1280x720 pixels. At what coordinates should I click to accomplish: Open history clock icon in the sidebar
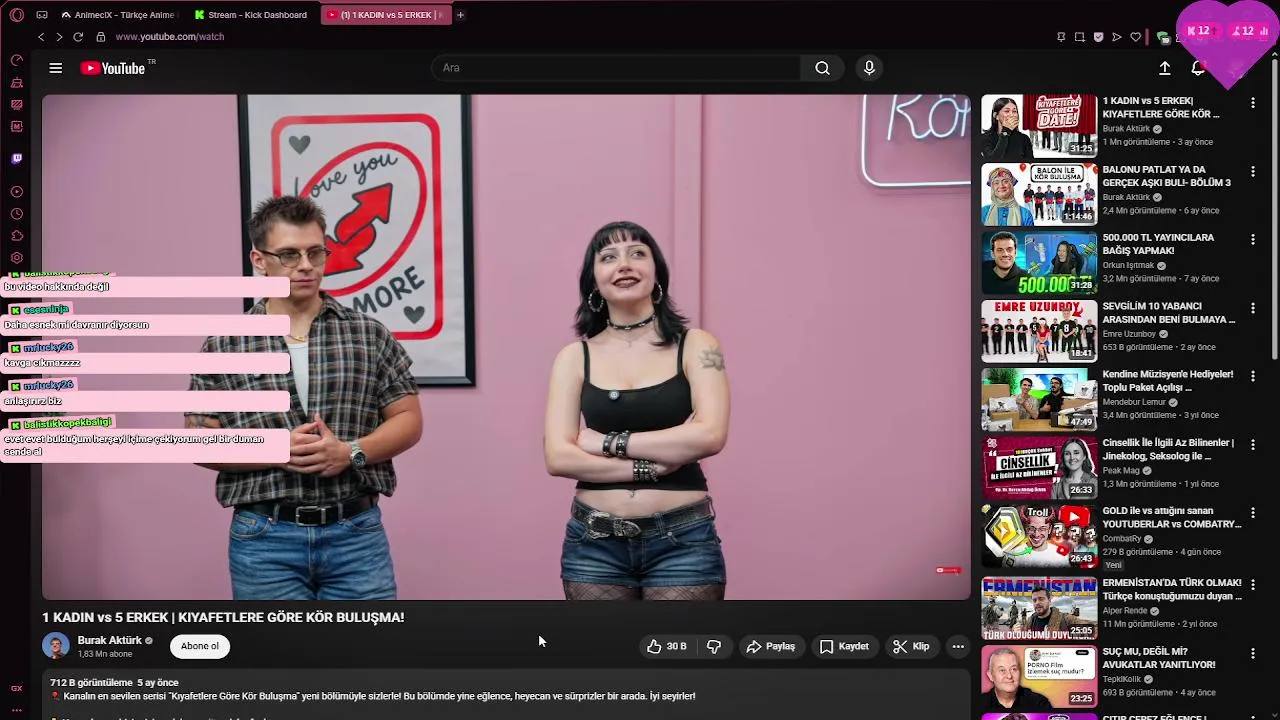16,214
